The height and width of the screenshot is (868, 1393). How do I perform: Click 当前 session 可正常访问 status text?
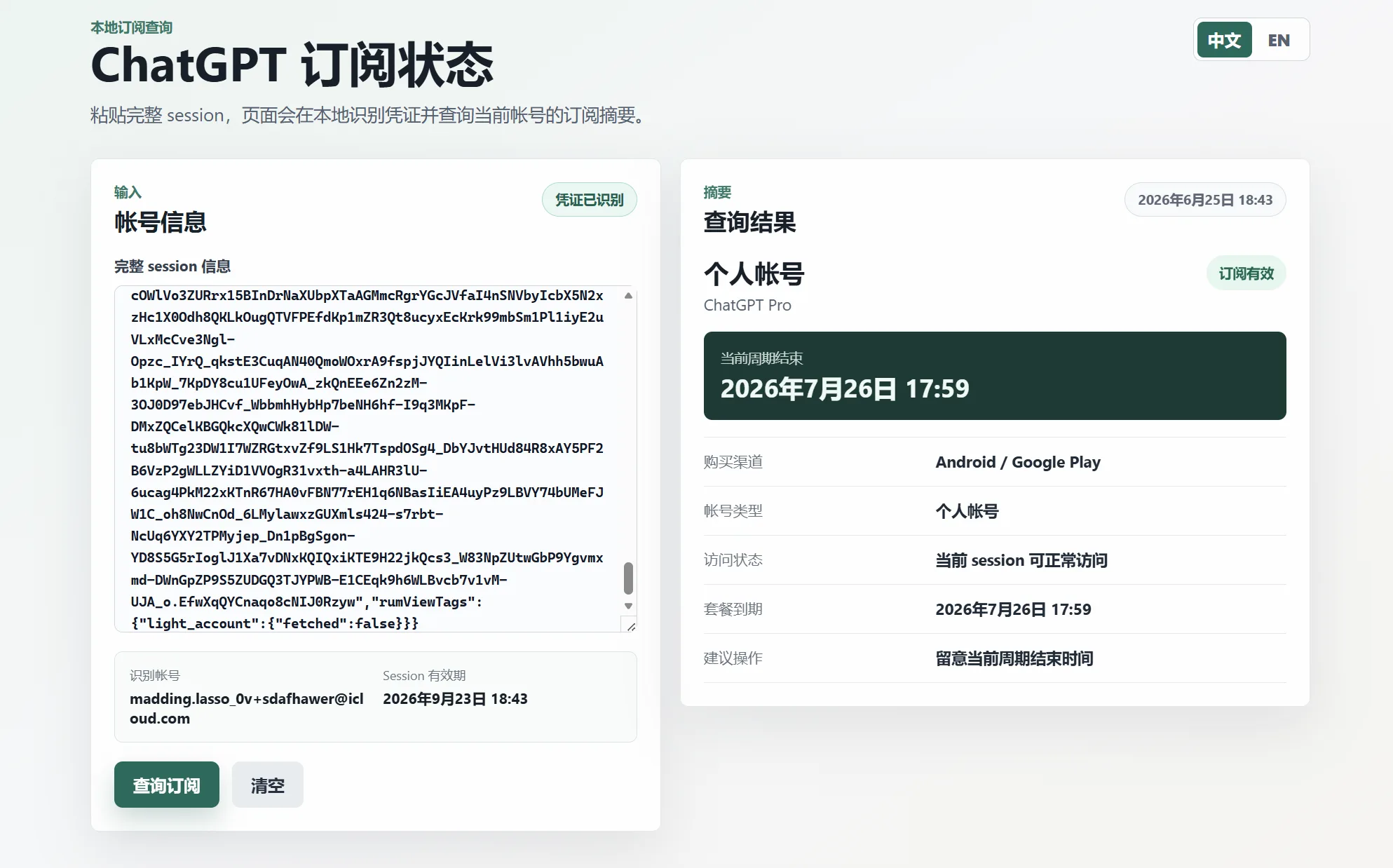click(x=1021, y=560)
